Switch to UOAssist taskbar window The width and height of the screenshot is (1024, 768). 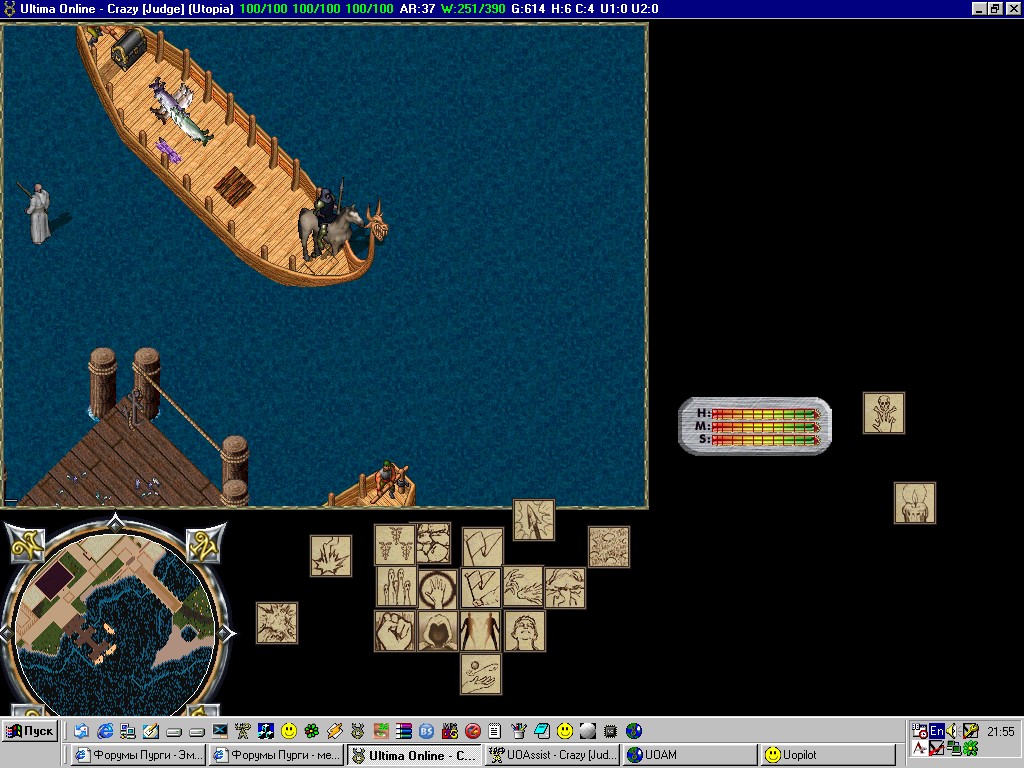click(553, 755)
